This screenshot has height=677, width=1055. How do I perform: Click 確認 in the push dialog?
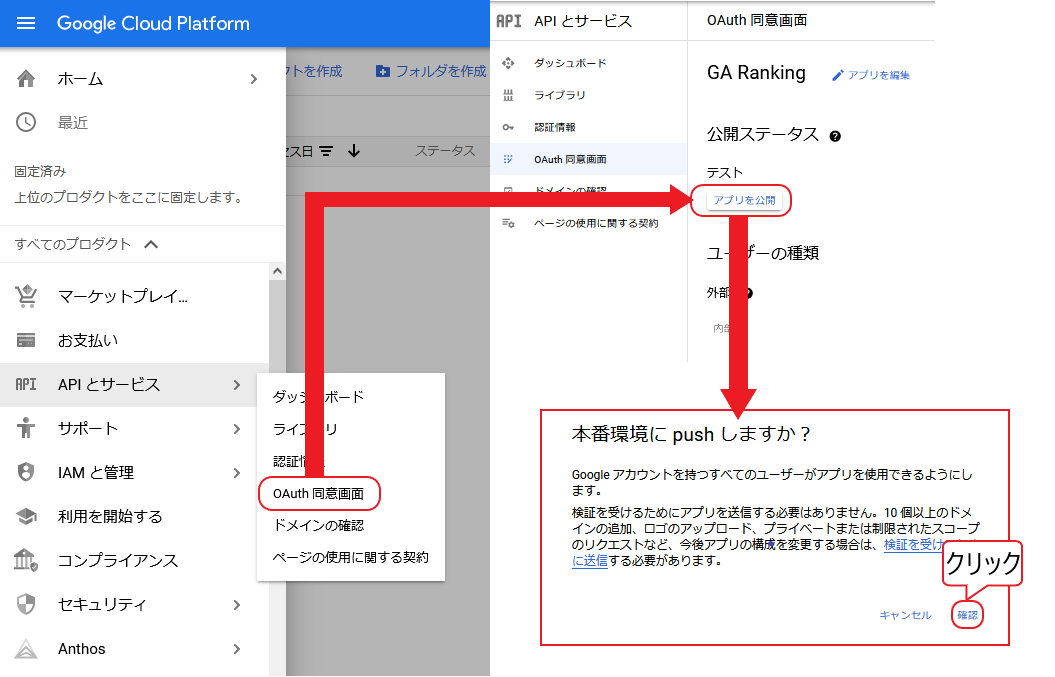point(967,615)
